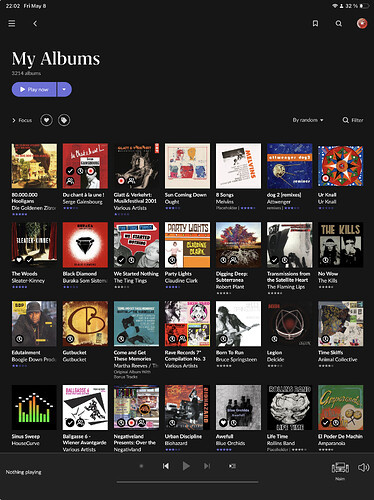374x500 pixels.
Task: Click the Sleater-Kinney artist link
Action: [28, 281]
